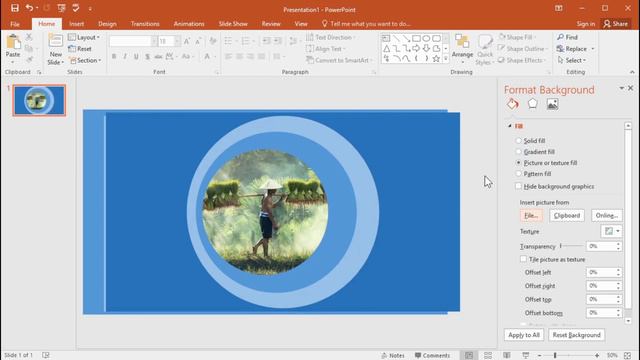Open Comments pane from status bar

pyautogui.click(x=432, y=356)
